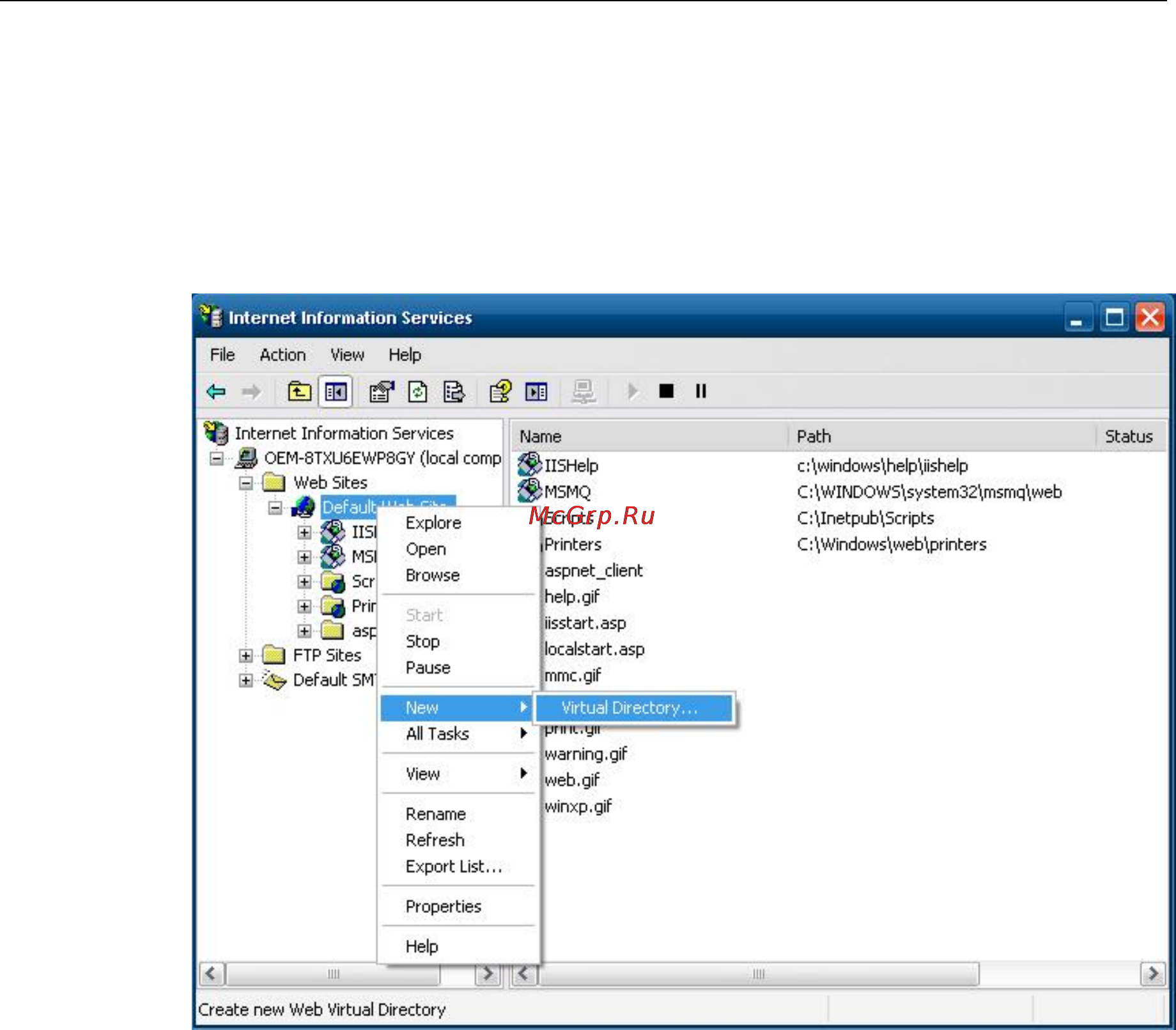Image resolution: width=1176 pixels, height=1030 pixels.
Task: Click the Show/Hide Action Pane toolbar icon
Action: (536, 391)
